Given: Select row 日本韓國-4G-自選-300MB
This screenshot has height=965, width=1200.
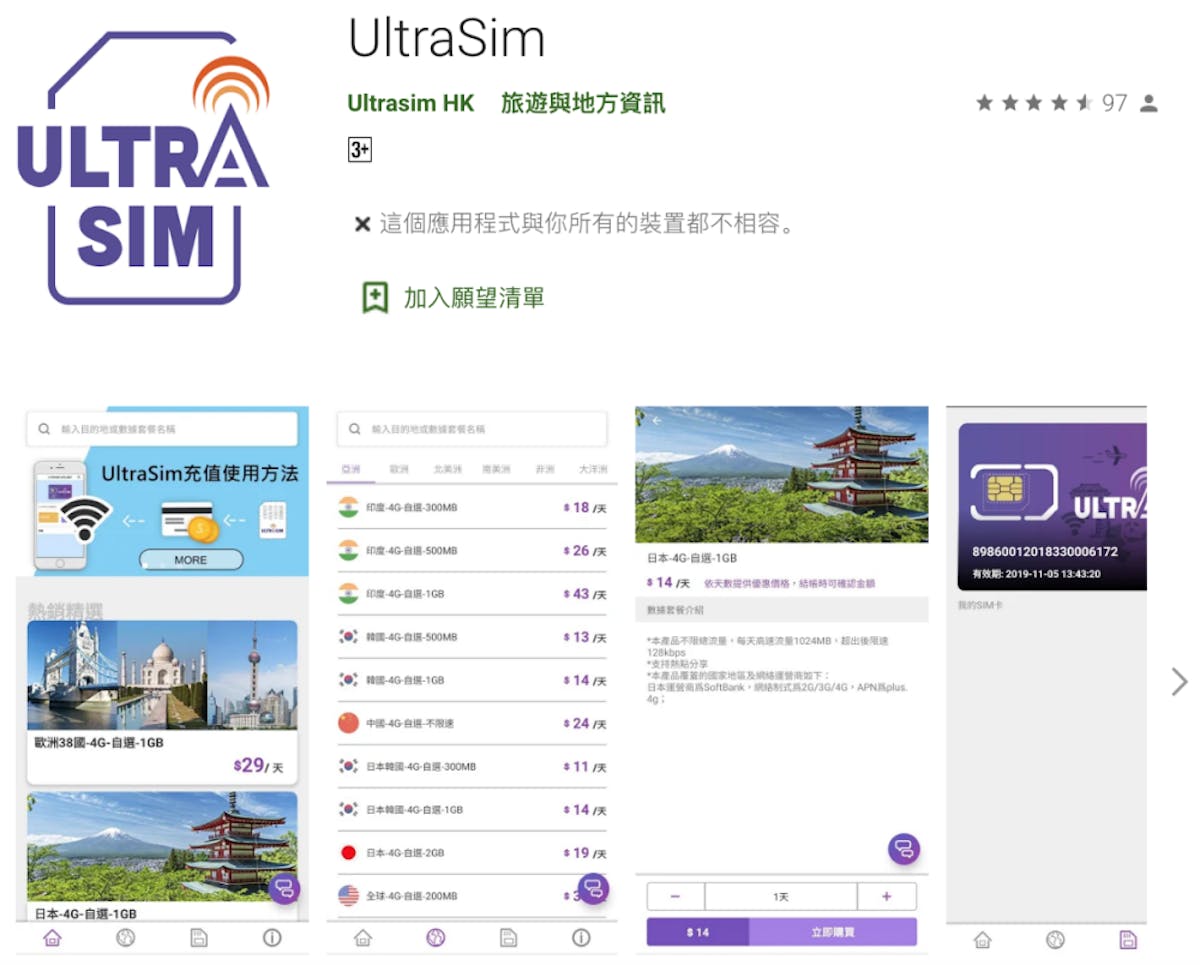Looking at the screenshot, I should click(x=472, y=767).
